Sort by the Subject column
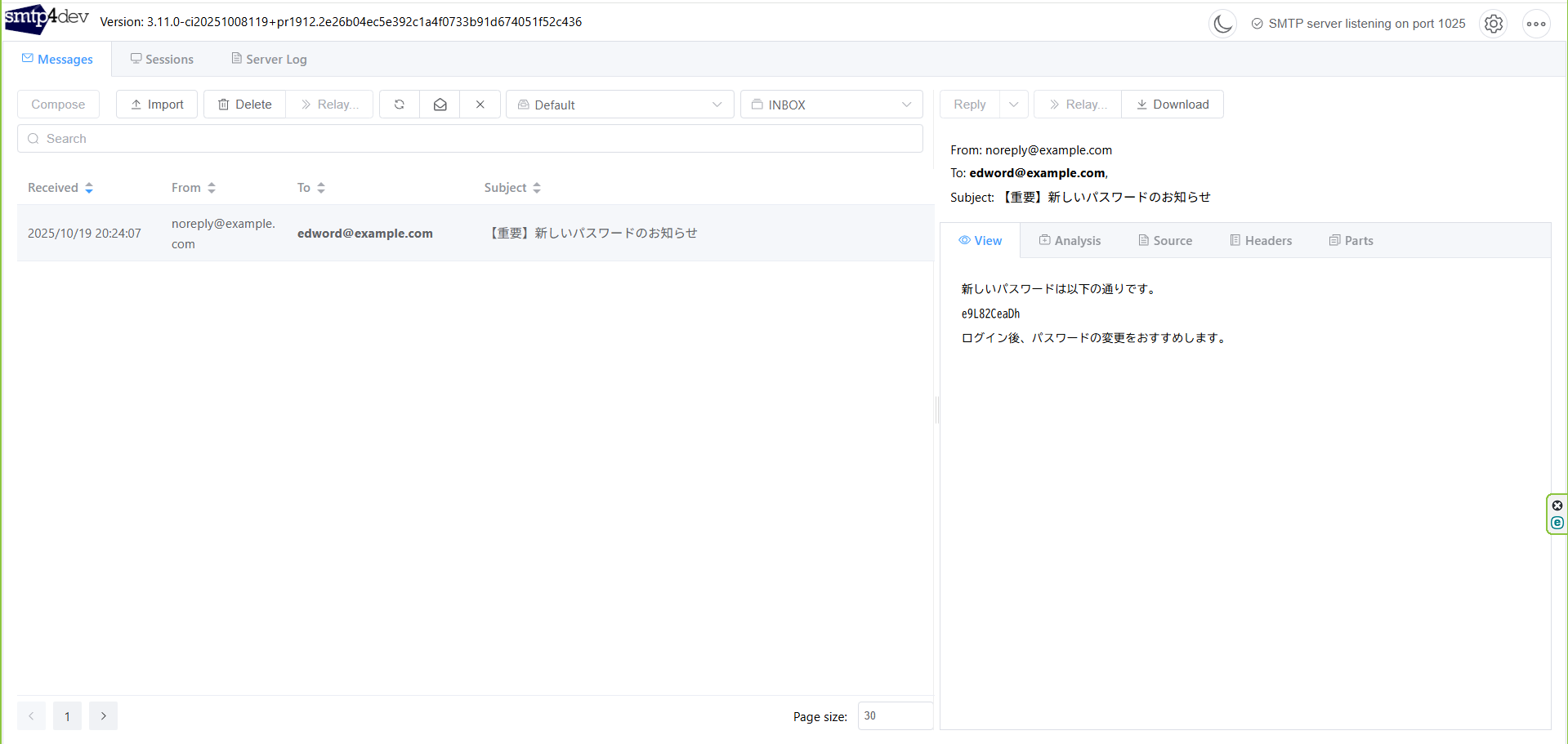This screenshot has height=744, width=1568. click(x=512, y=188)
